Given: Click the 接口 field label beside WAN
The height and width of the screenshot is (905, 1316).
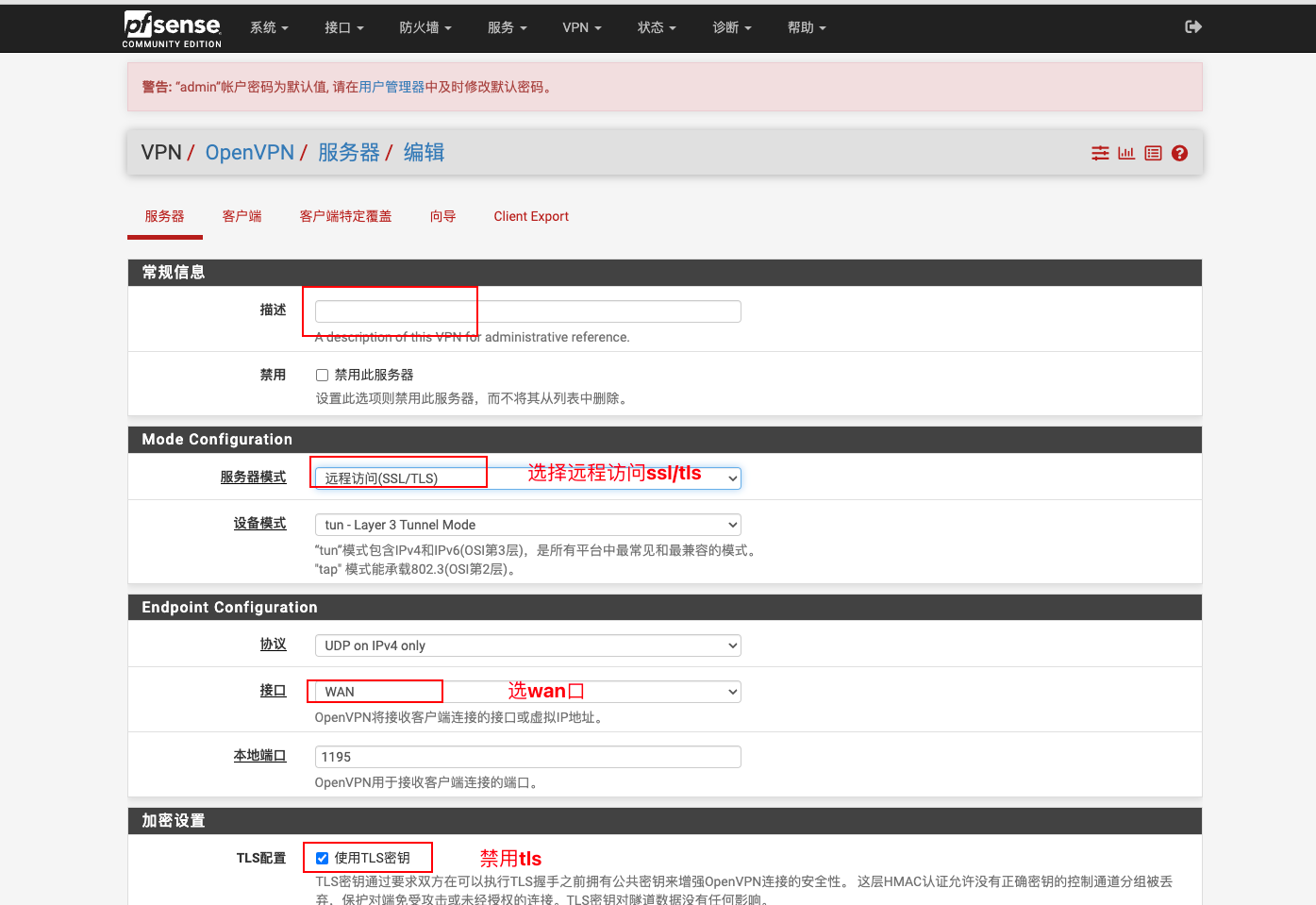Looking at the screenshot, I should pyautogui.click(x=274, y=690).
